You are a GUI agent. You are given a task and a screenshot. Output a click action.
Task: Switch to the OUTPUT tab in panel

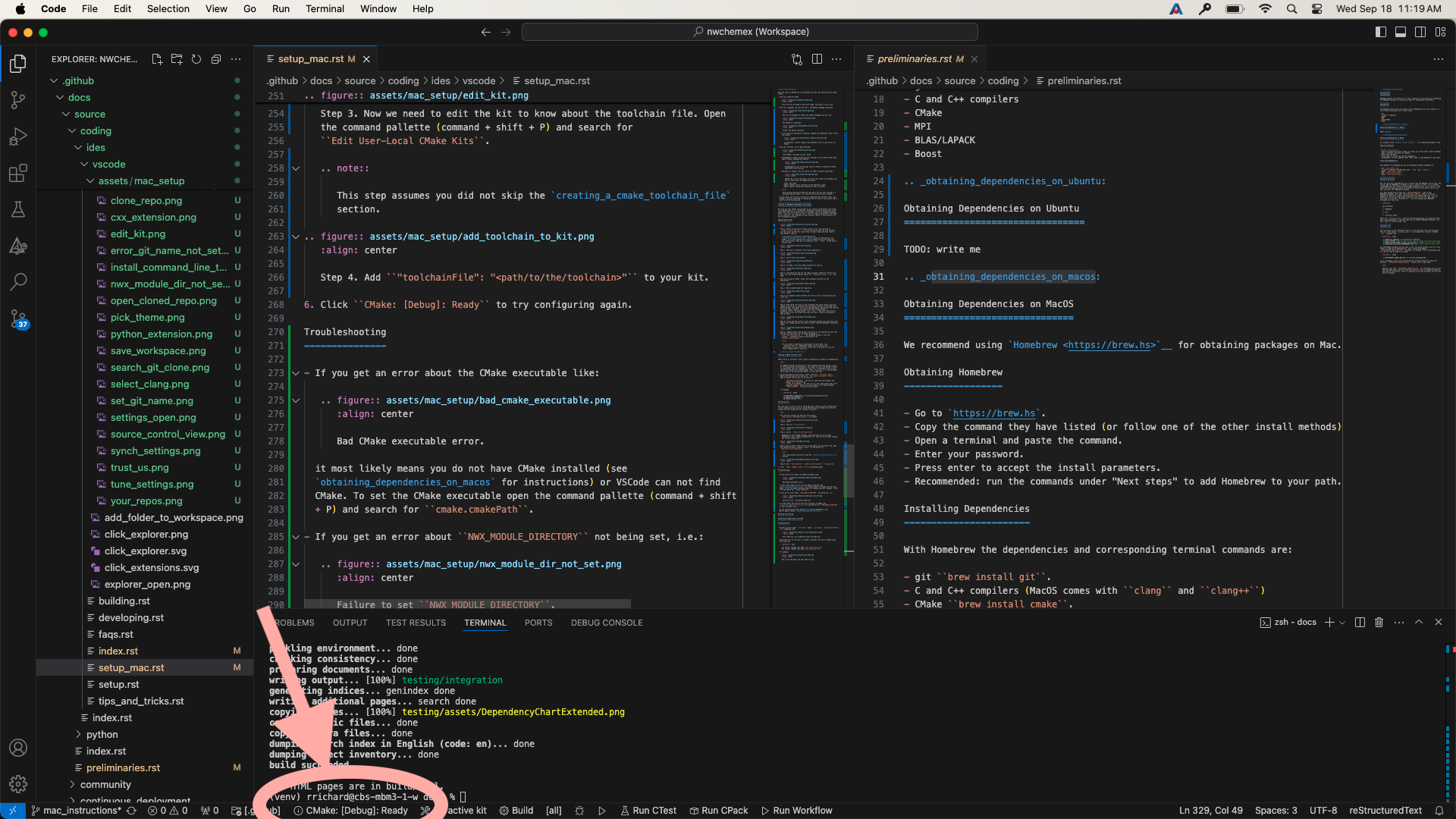pos(350,622)
